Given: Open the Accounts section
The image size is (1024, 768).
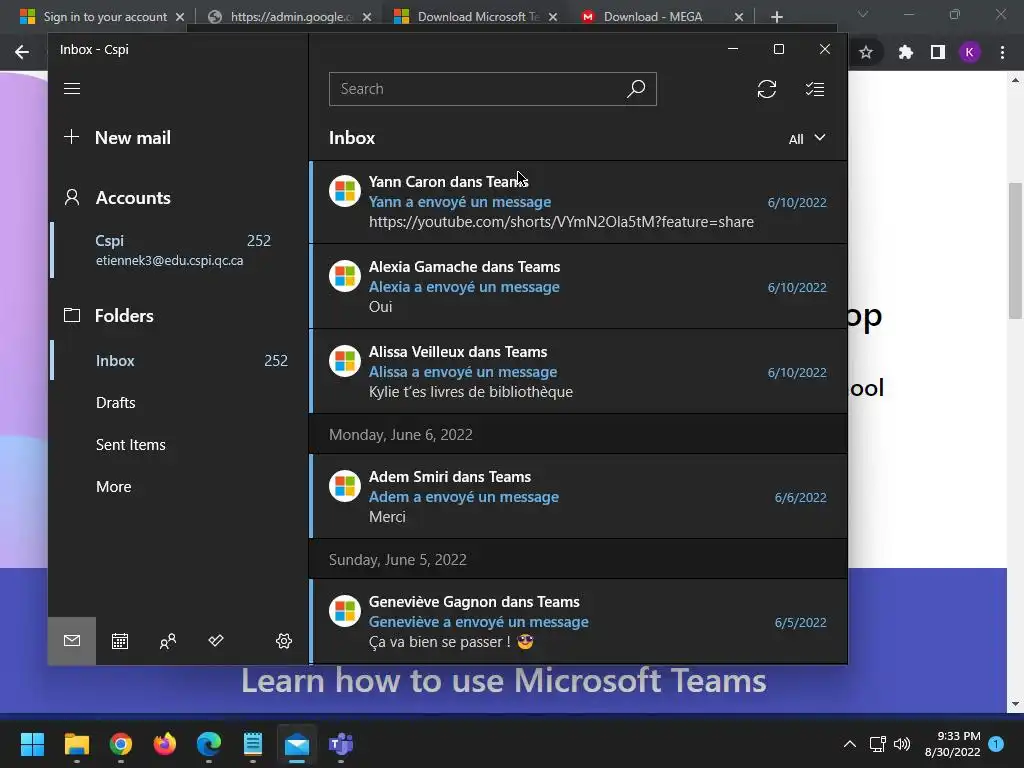Looking at the screenshot, I should coord(133,197).
